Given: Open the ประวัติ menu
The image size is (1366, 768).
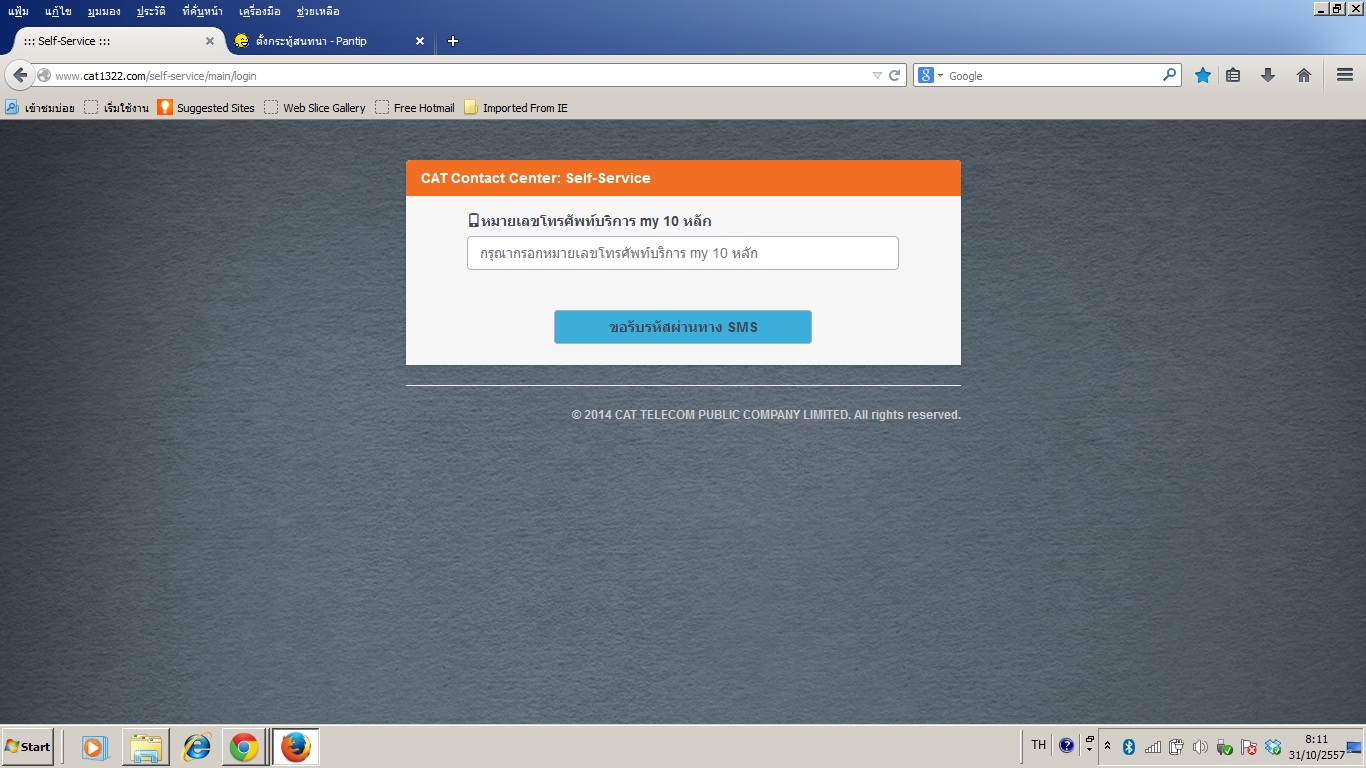Looking at the screenshot, I should (151, 11).
